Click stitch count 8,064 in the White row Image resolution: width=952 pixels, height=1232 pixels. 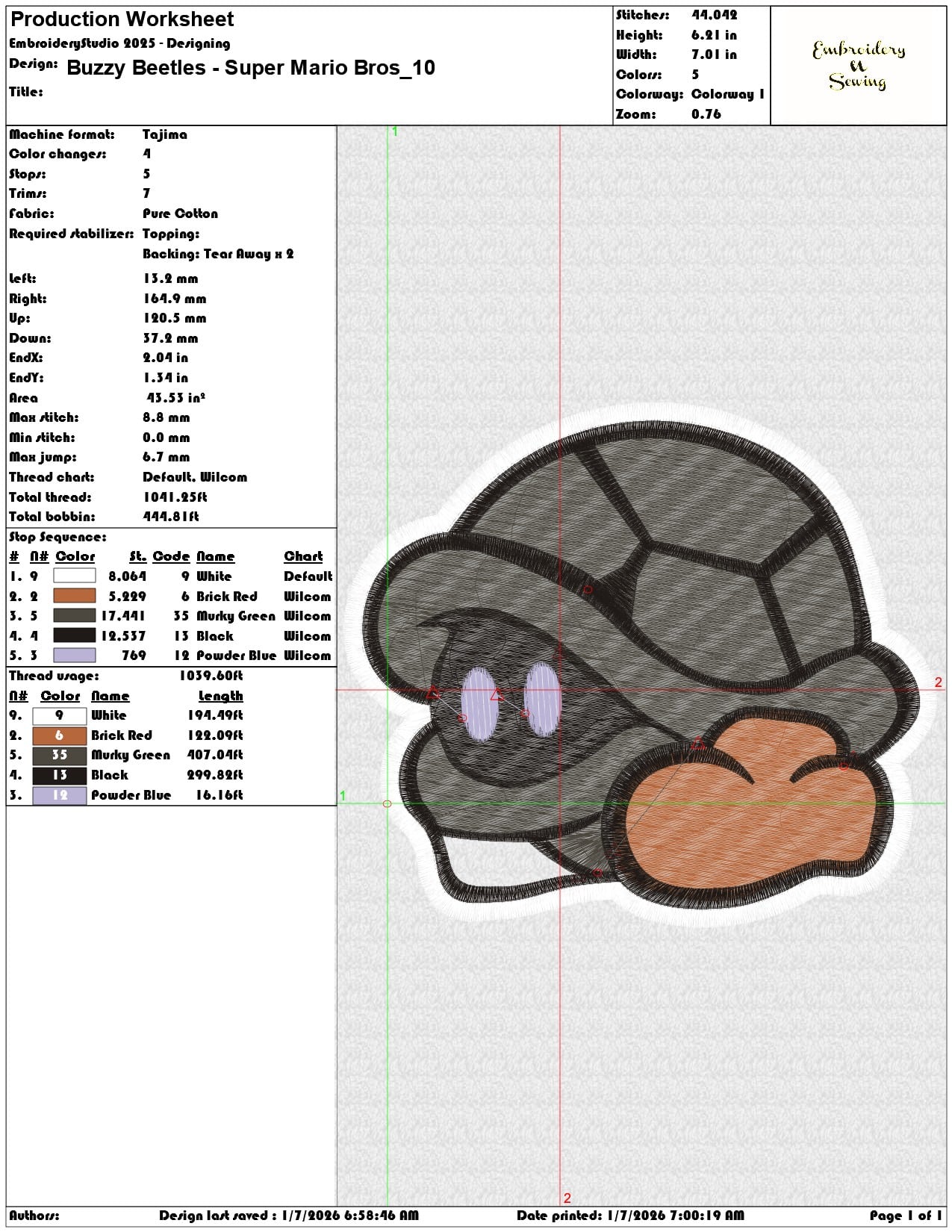(128, 576)
